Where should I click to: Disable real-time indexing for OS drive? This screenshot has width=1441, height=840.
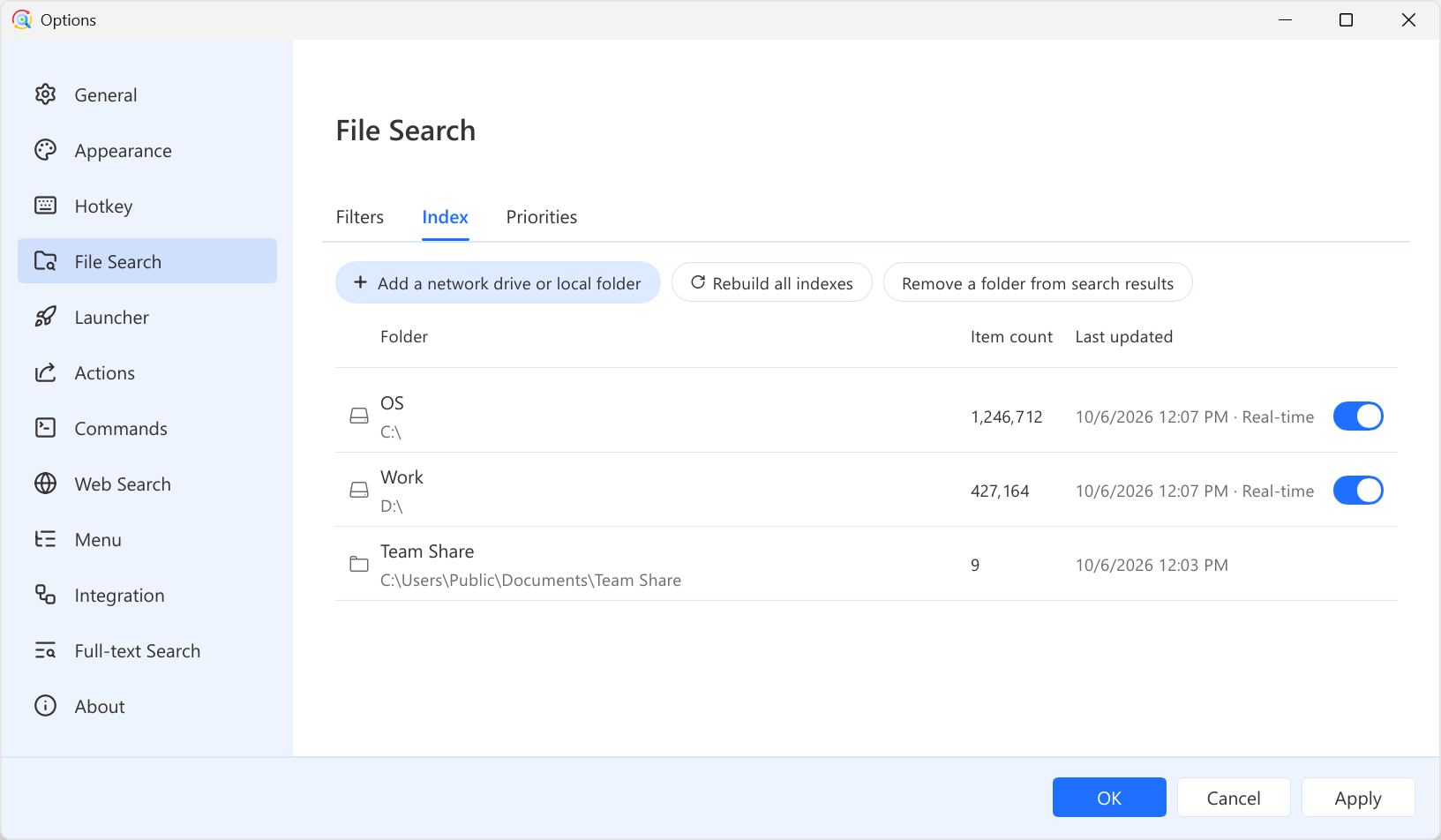click(1358, 416)
